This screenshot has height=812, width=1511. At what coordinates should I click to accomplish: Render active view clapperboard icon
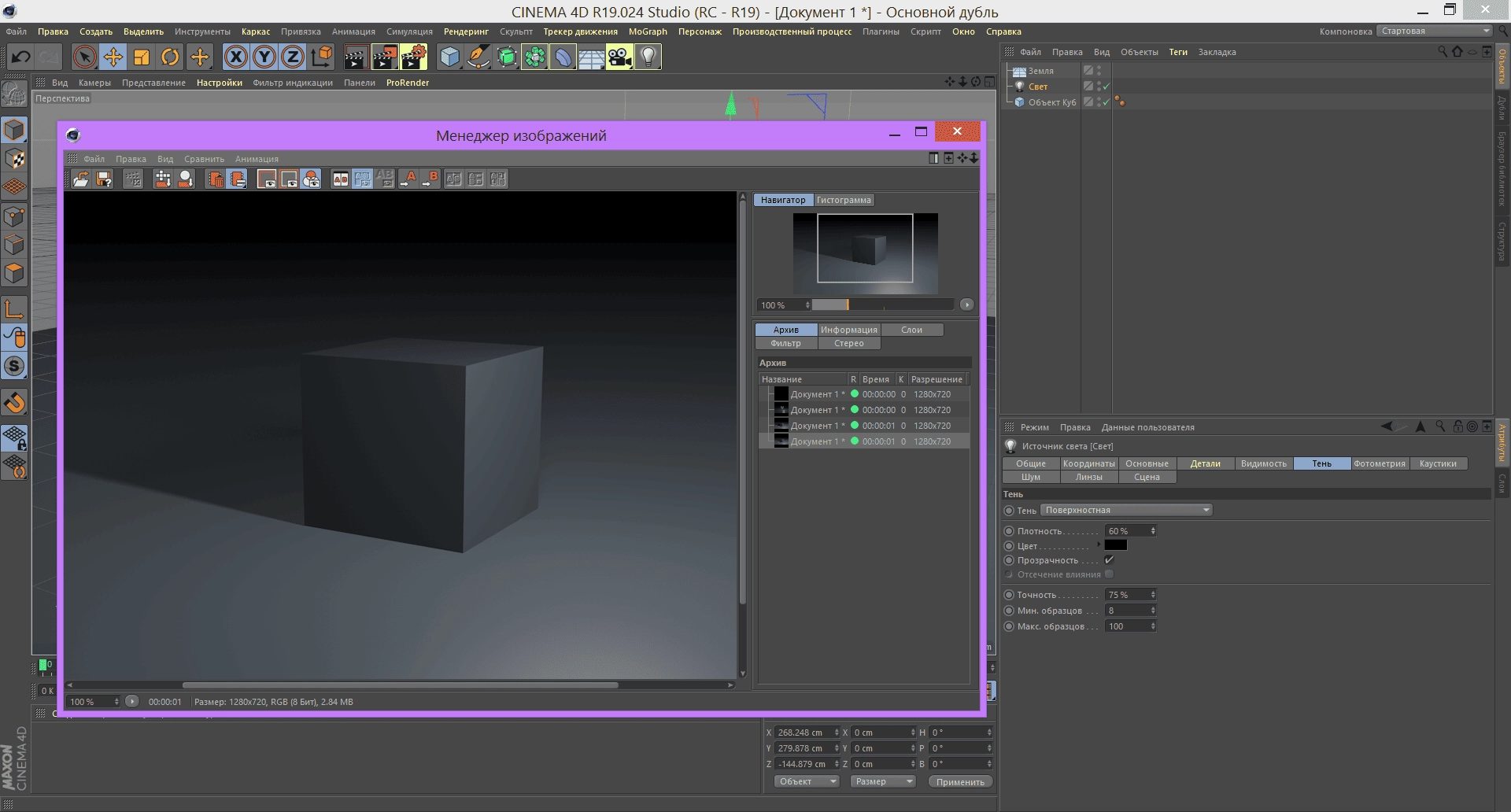(356, 57)
